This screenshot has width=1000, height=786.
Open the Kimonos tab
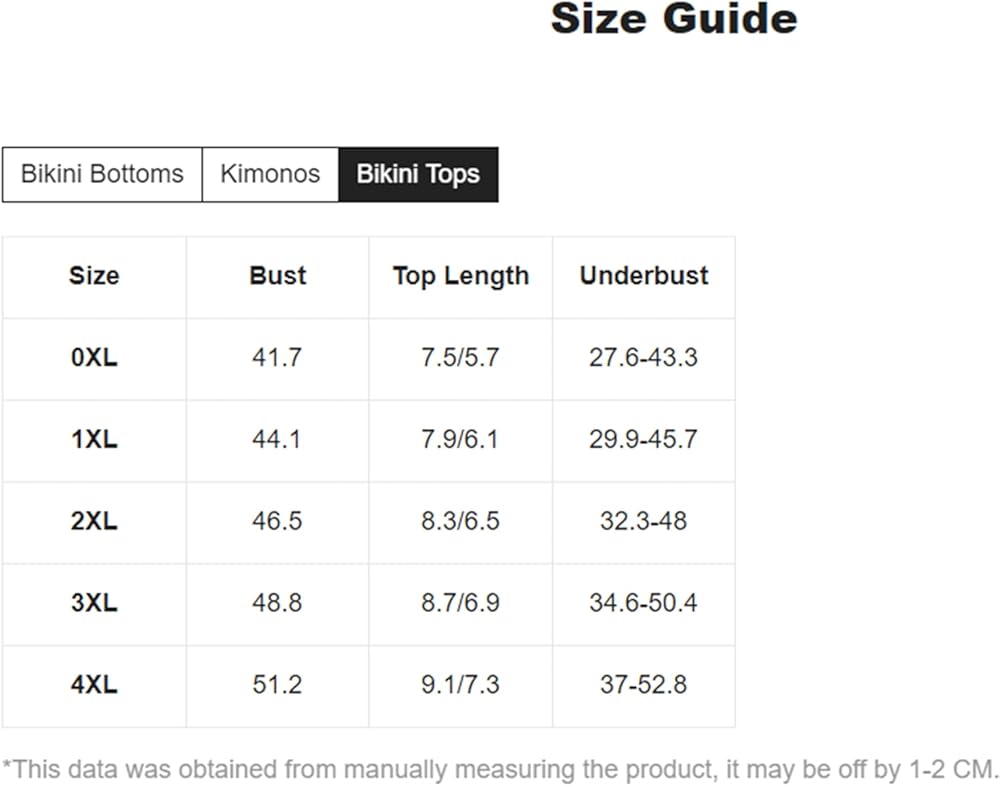coord(270,174)
